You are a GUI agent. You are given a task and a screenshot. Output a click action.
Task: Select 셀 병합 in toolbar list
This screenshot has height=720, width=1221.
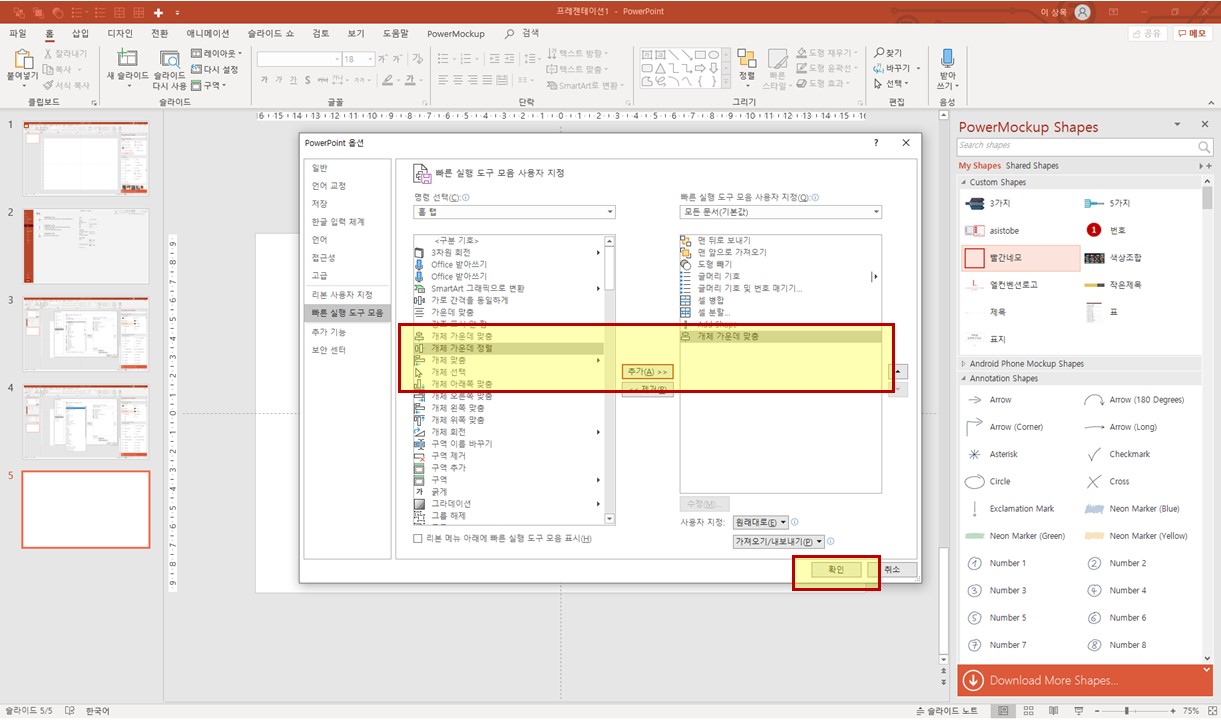pyautogui.click(x=779, y=300)
